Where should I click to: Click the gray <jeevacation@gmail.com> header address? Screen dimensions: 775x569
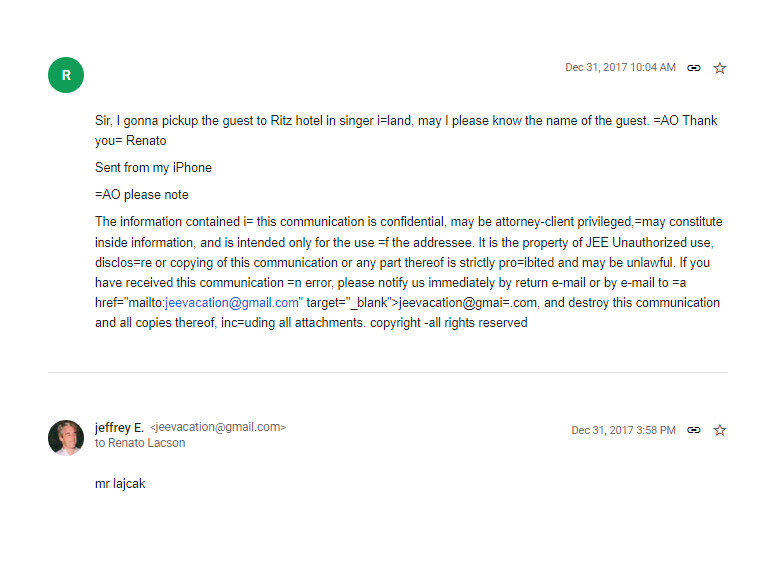(218, 427)
